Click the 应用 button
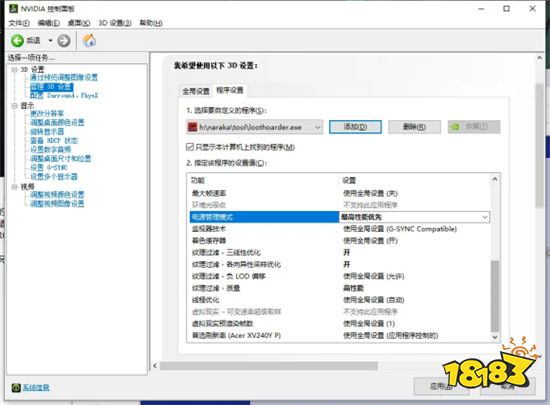This screenshot has width=550, height=405. click(441, 386)
